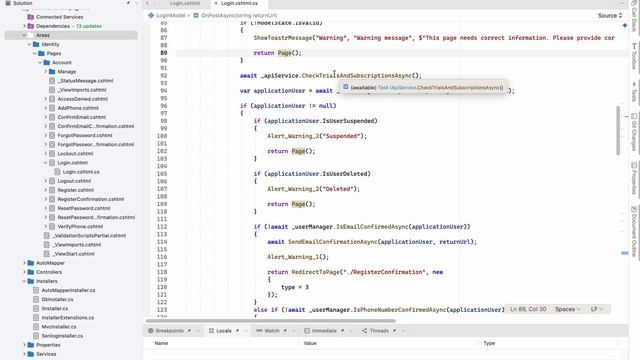The width and height of the screenshot is (640, 360).
Task: Expand the AccessDenied.cshtml node
Action: point(45,99)
